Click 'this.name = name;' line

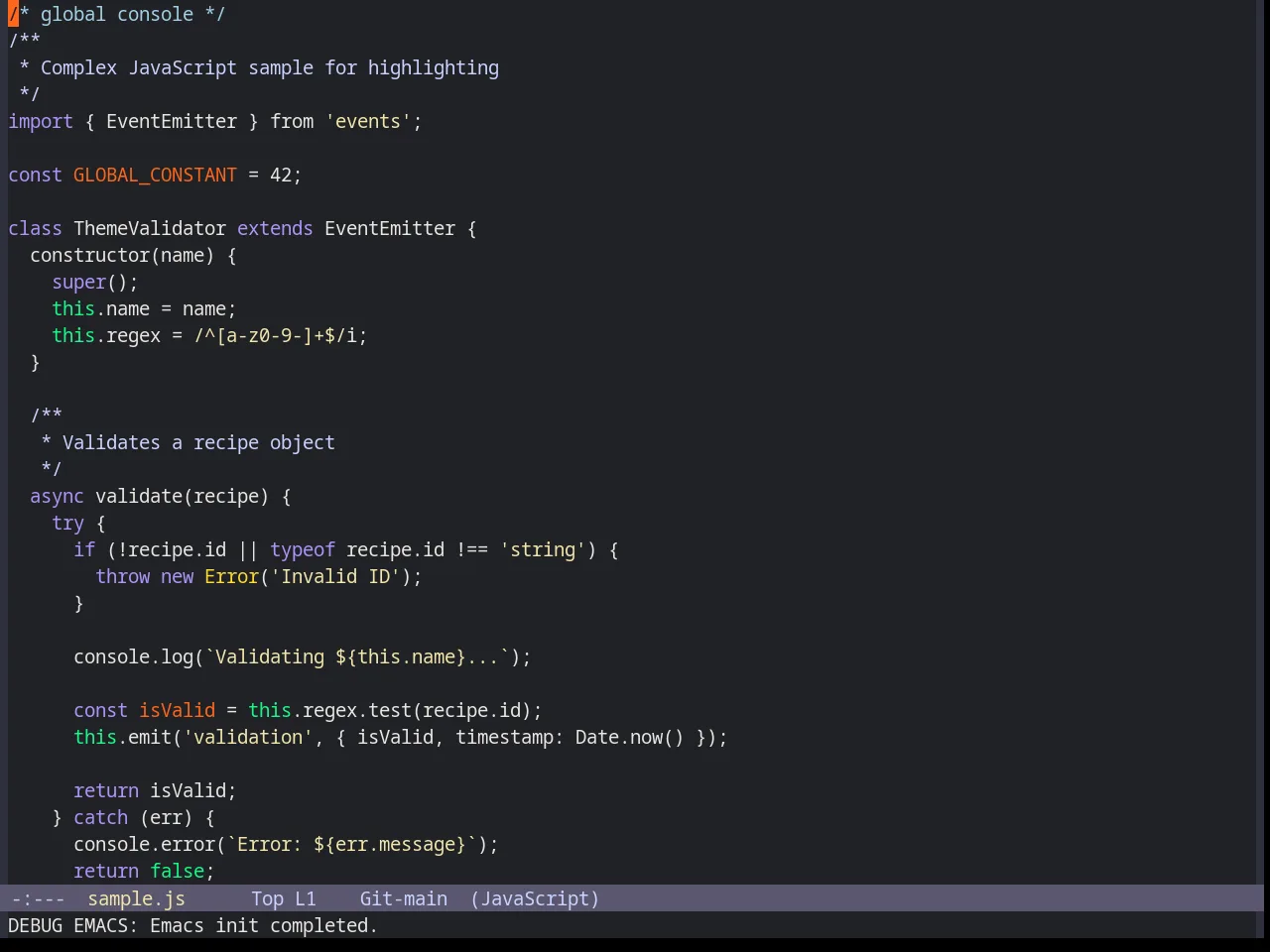(144, 308)
